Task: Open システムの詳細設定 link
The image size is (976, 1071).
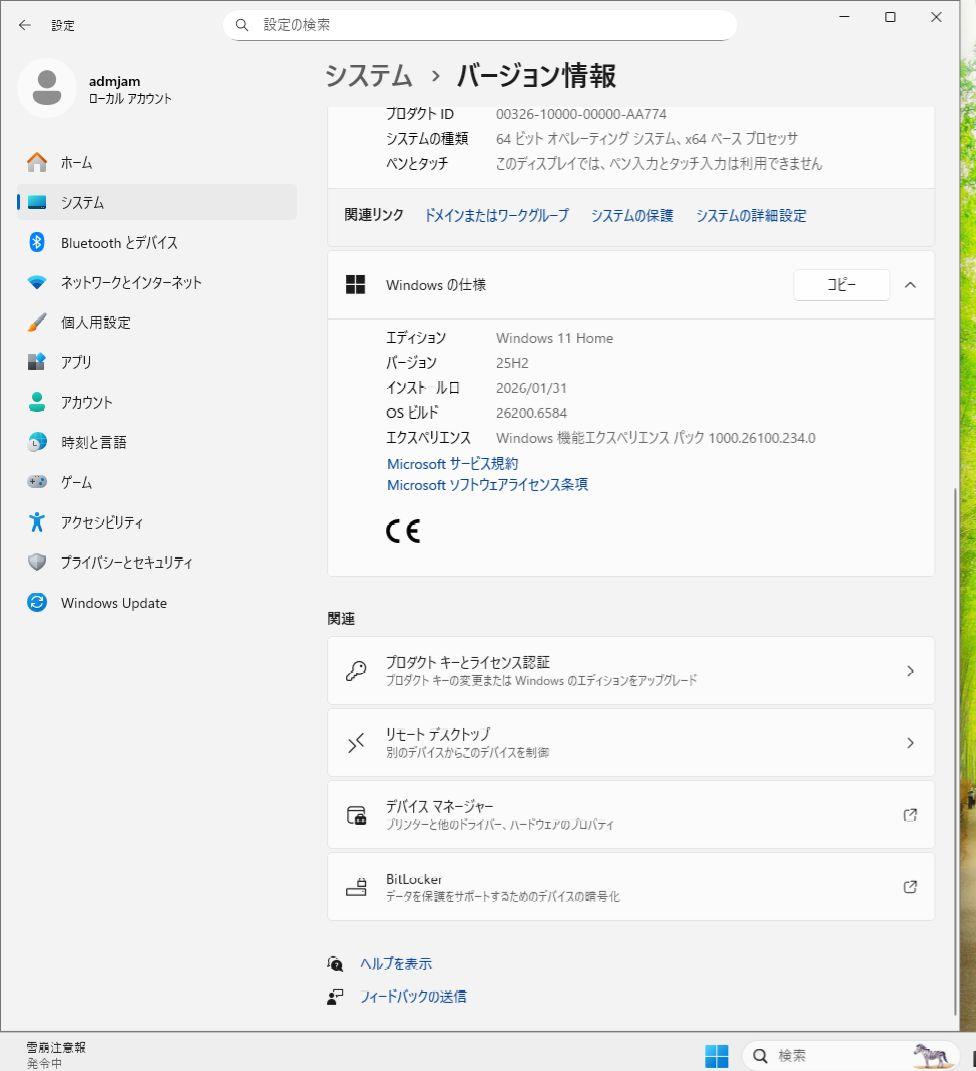Action: (751, 215)
